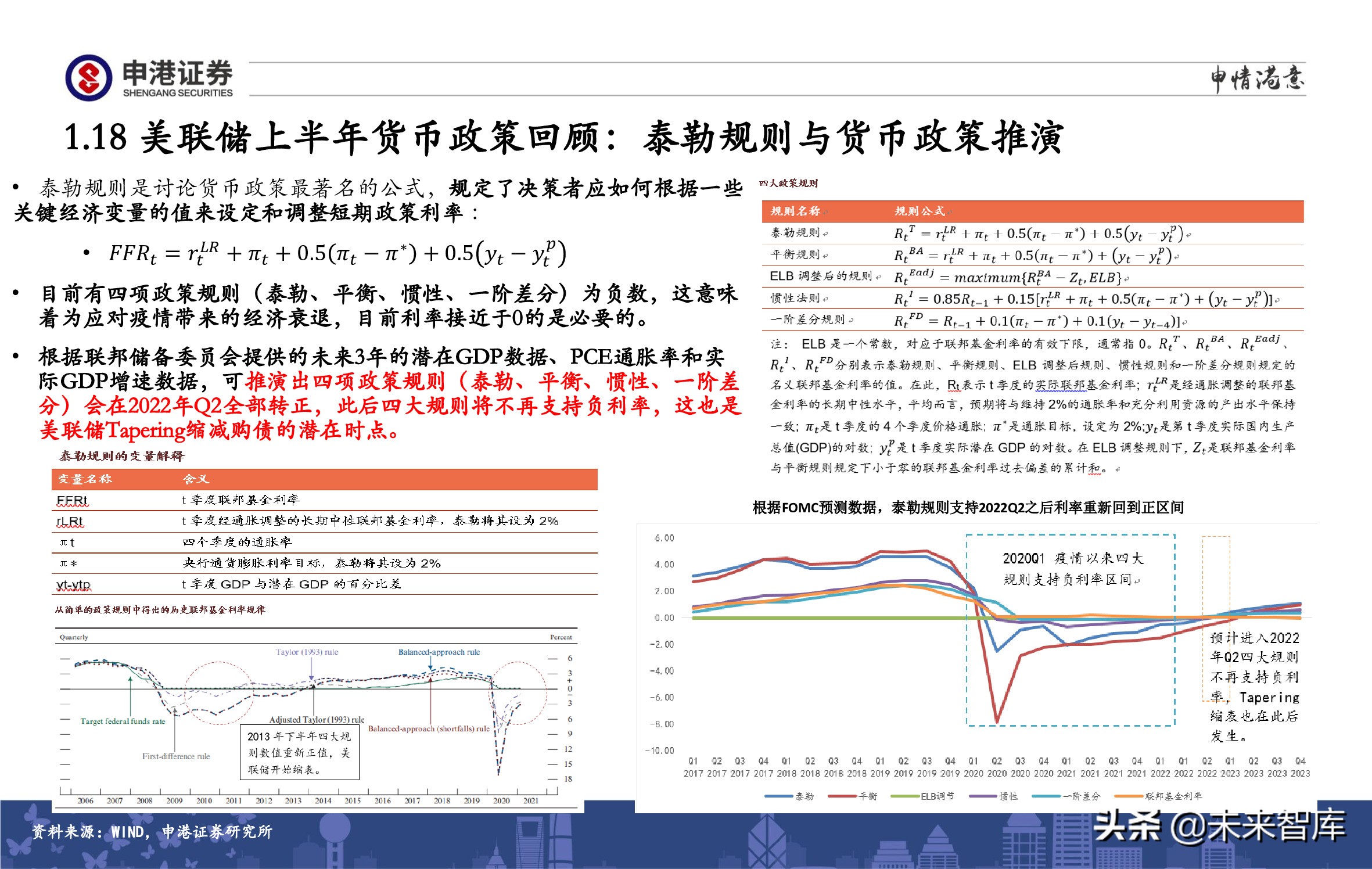The width and height of the screenshot is (1372, 869).
Task: Select the ELB 调整后的规则 row
Action: [1033, 276]
